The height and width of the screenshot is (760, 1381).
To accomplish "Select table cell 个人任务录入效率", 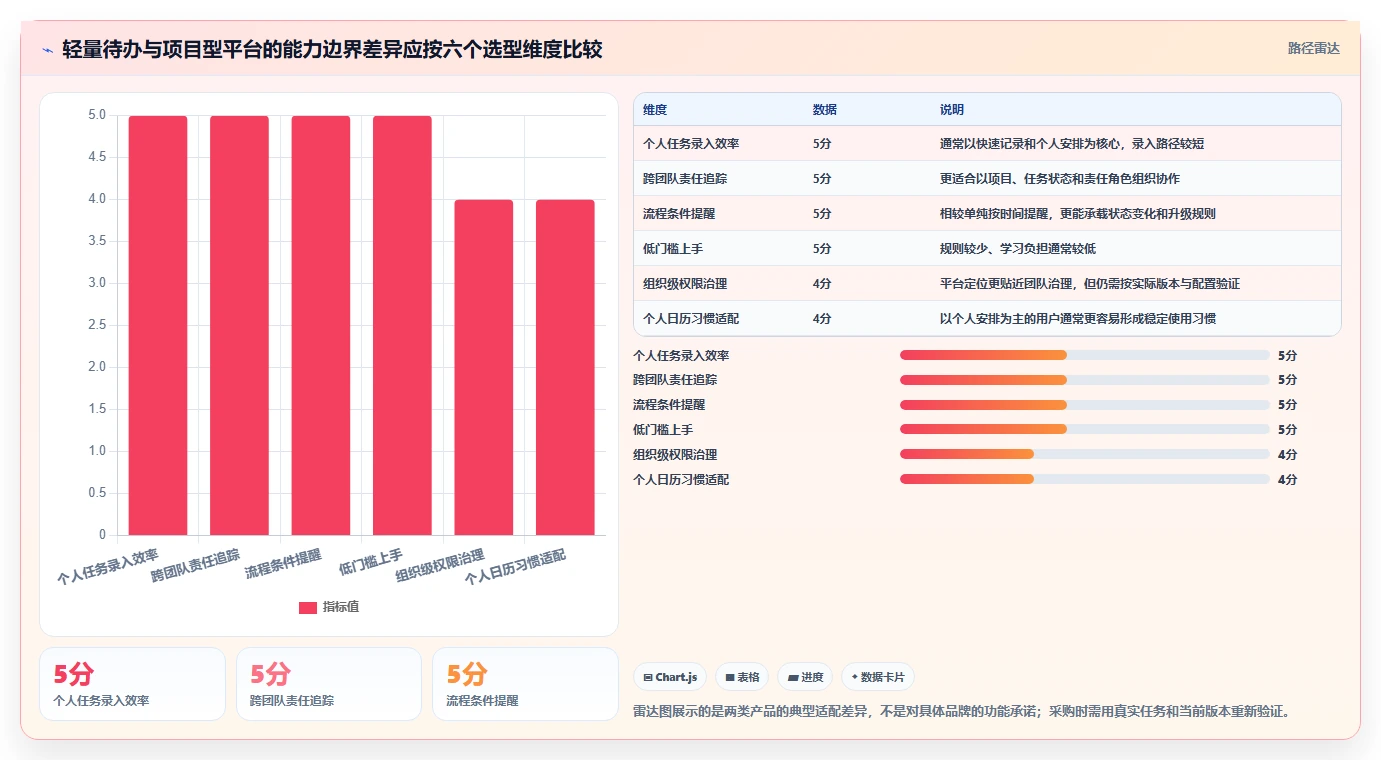I will coord(691,144).
